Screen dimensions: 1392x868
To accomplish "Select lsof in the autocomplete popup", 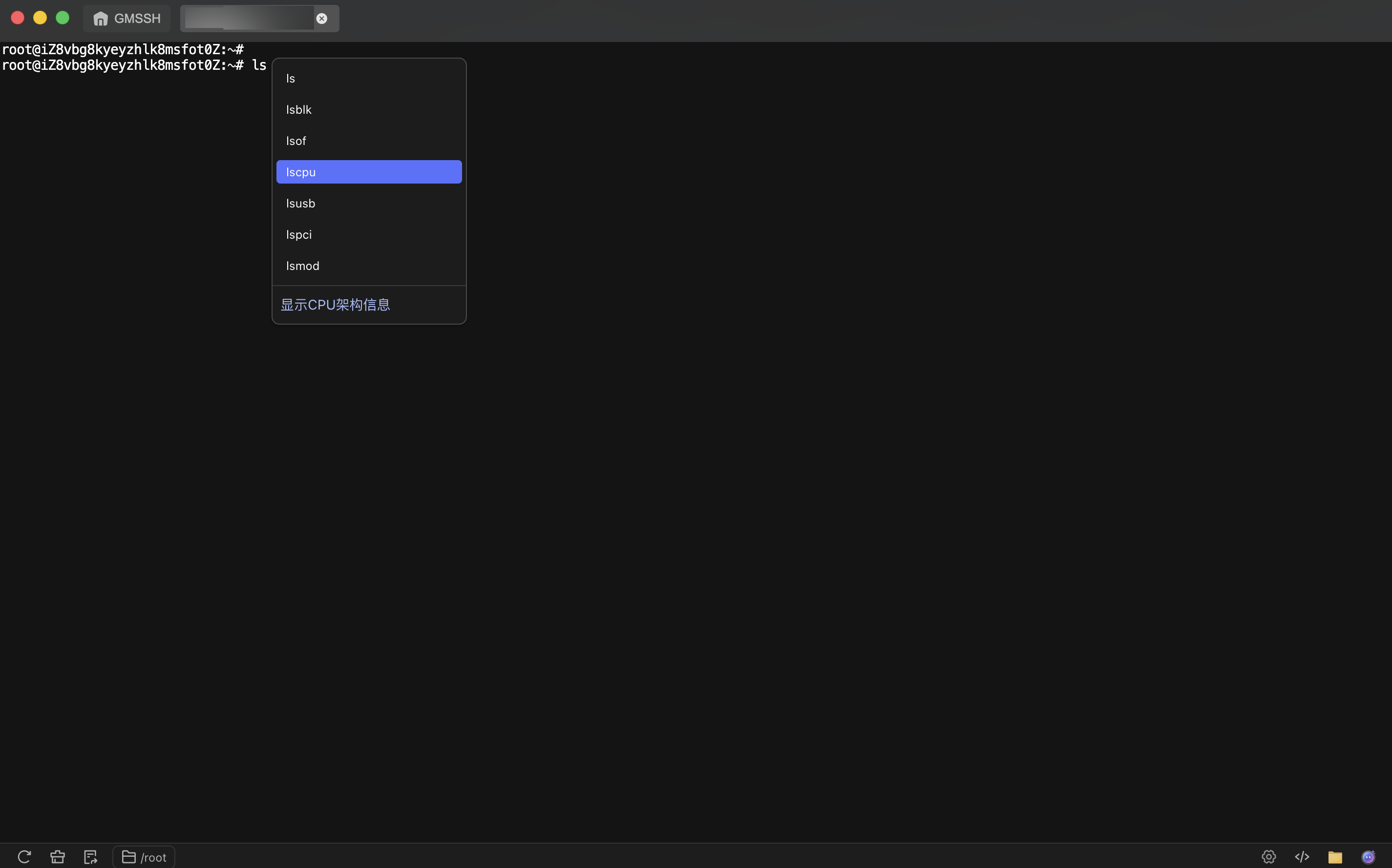I will click(x=369, y=141).
